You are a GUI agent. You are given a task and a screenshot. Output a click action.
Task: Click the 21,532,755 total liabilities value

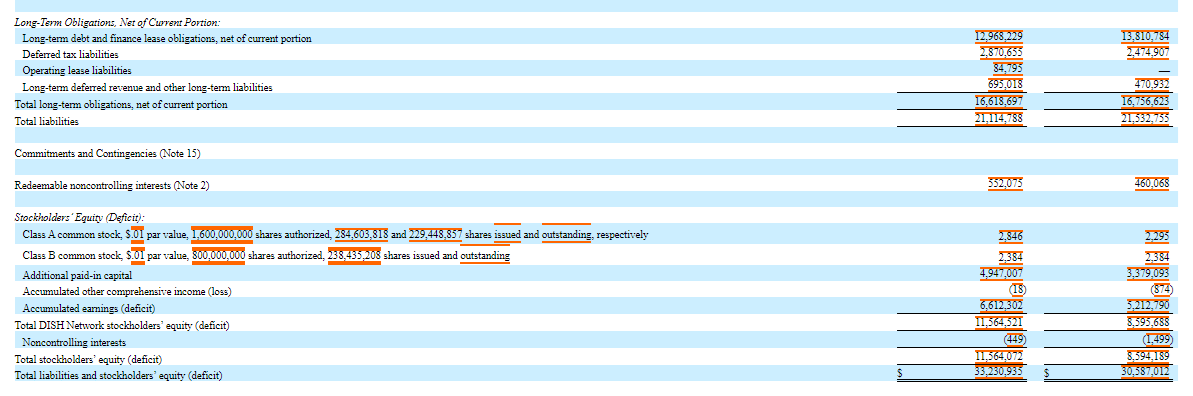coord(1146,120)
